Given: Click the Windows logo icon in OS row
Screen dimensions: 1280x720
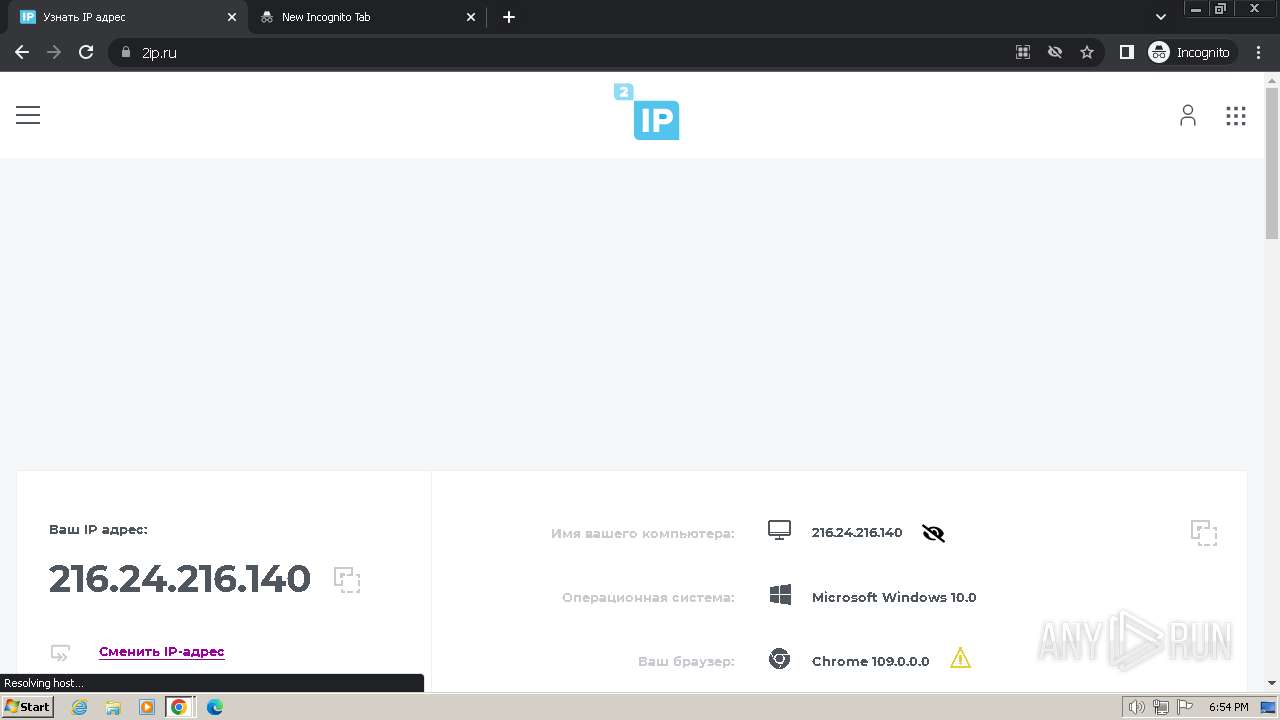Looking at the screenshot, I should [x=781, y=596].
